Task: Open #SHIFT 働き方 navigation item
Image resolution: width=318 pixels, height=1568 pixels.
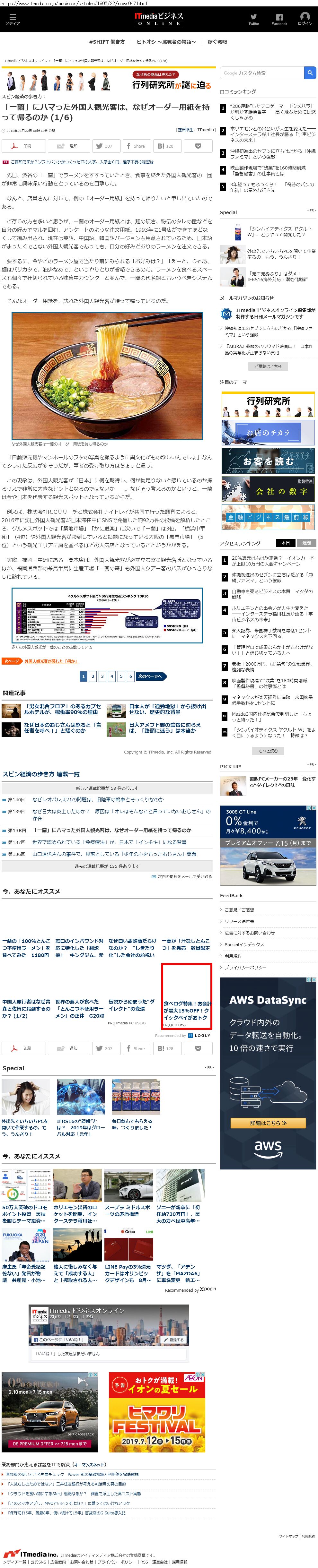Action: [107, 42]
